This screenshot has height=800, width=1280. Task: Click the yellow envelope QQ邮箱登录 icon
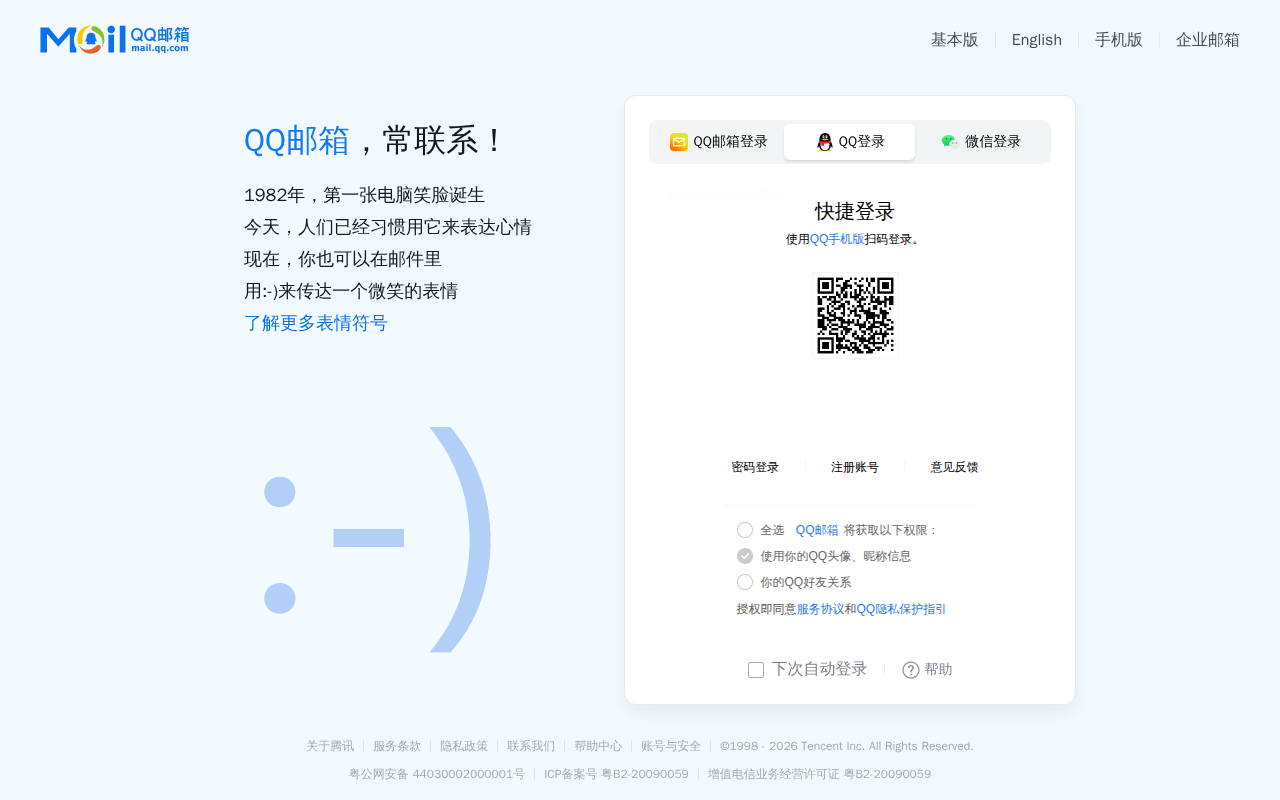point(679,142)
